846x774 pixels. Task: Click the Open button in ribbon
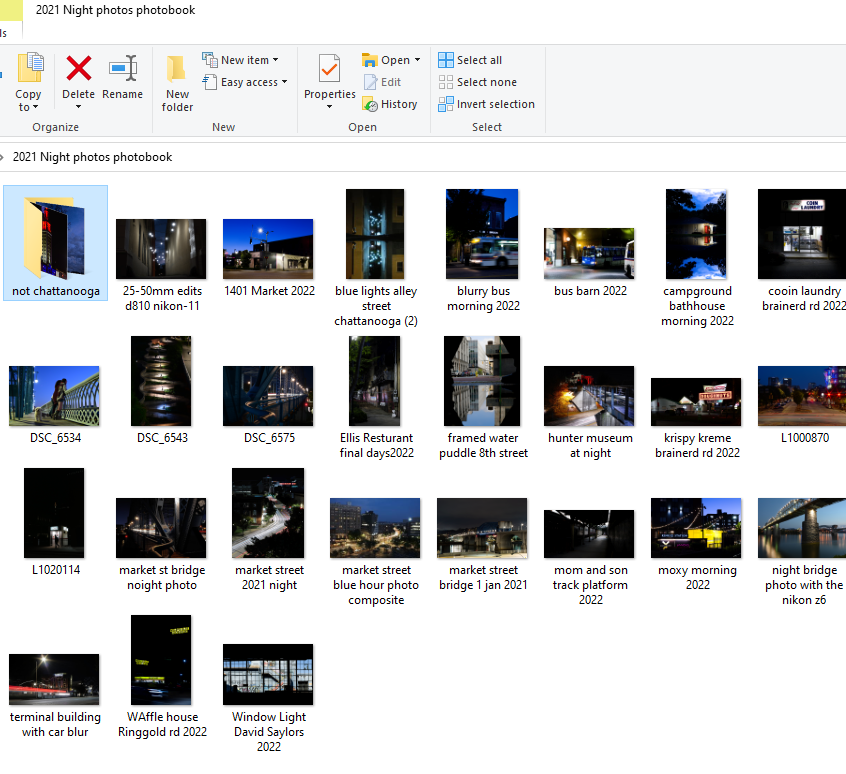[391, 60]
